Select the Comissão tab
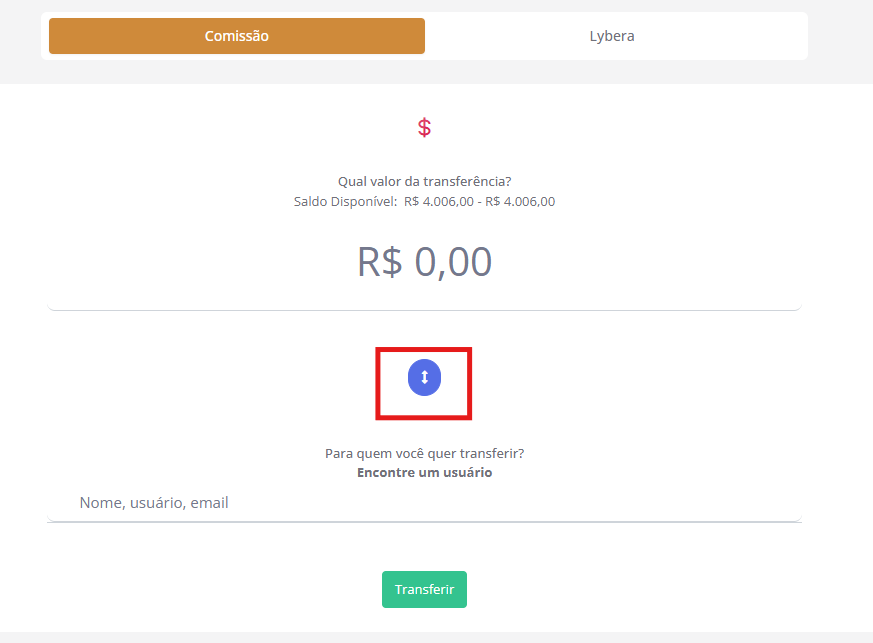This screenshot has width=873, height=643. tap(237, 36)
